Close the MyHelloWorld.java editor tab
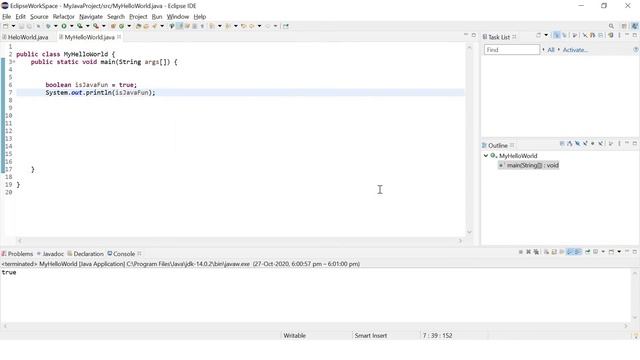 (x=119, y=37)
